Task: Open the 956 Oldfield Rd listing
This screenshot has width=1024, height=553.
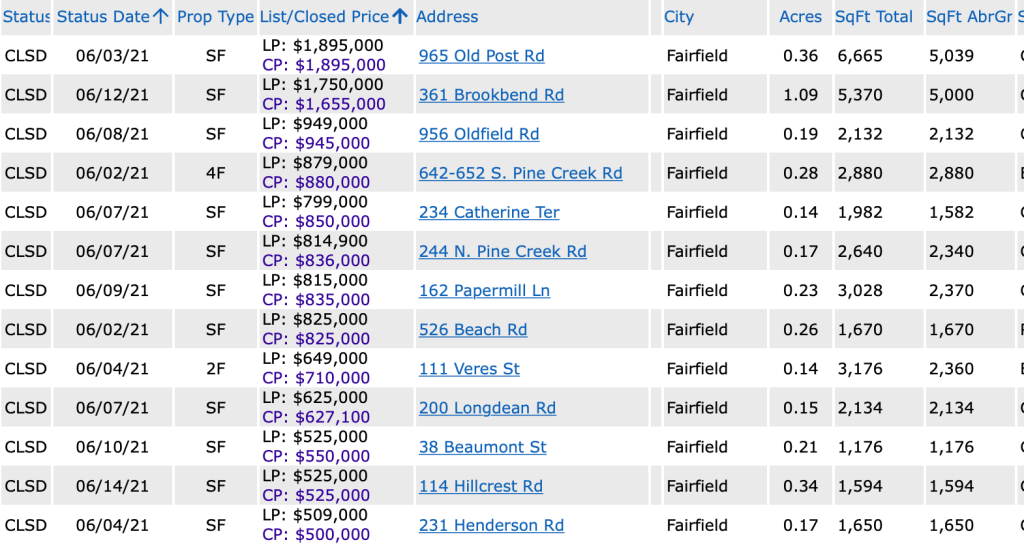Action: pyautogui.click(x=478, y=134)
